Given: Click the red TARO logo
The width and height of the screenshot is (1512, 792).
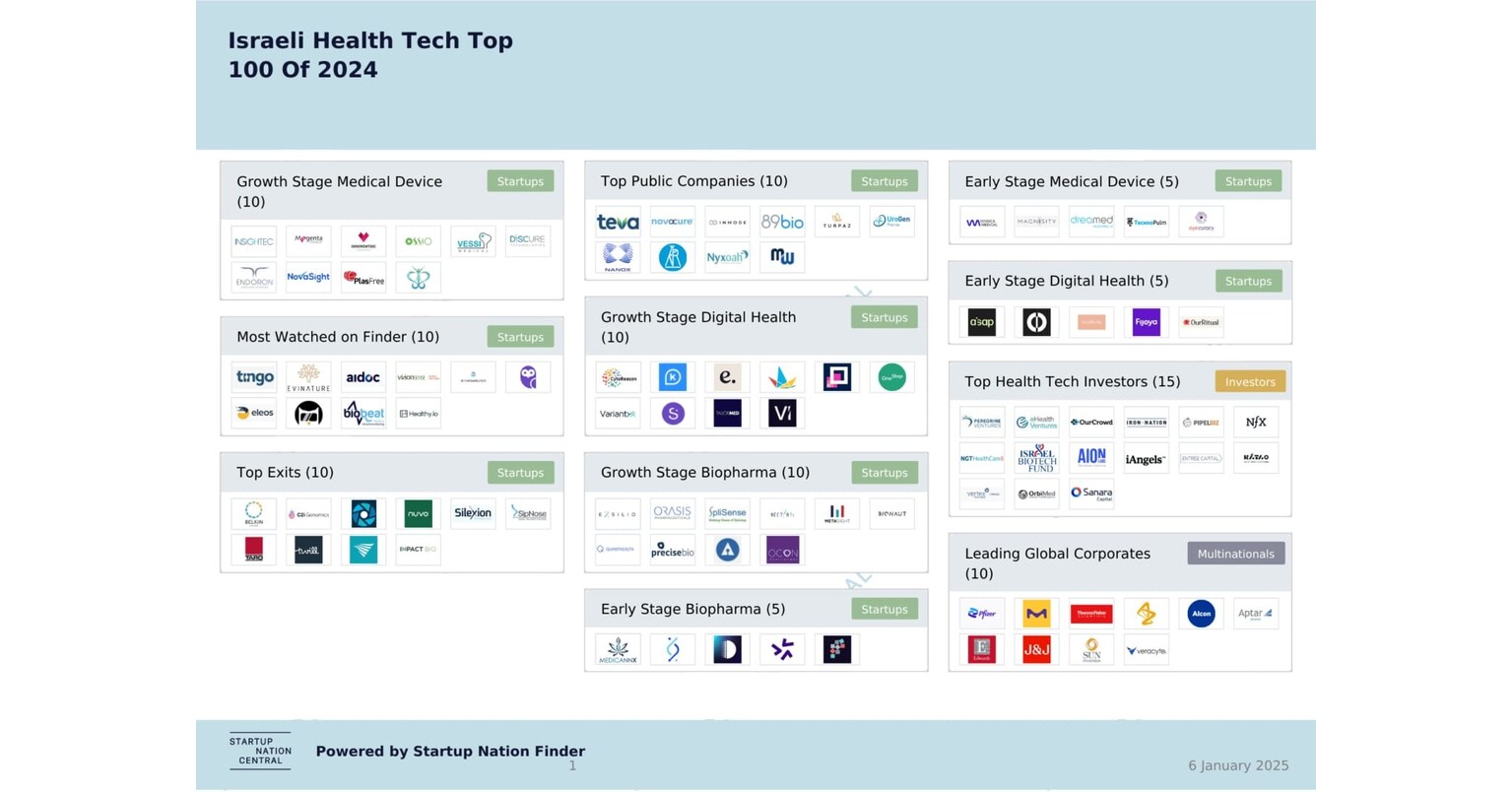Looking at the screenshot, I should [254, 549].
